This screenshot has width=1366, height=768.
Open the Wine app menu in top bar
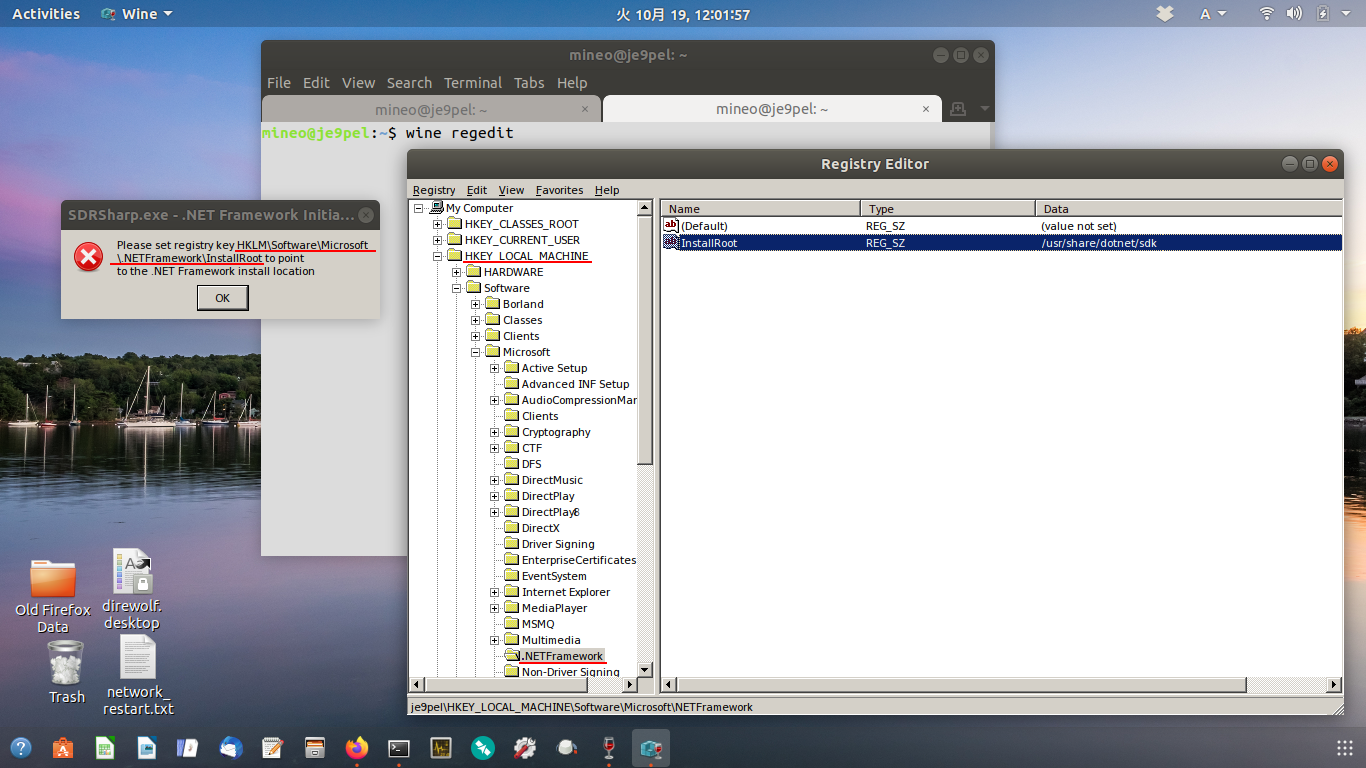(137, 14)
